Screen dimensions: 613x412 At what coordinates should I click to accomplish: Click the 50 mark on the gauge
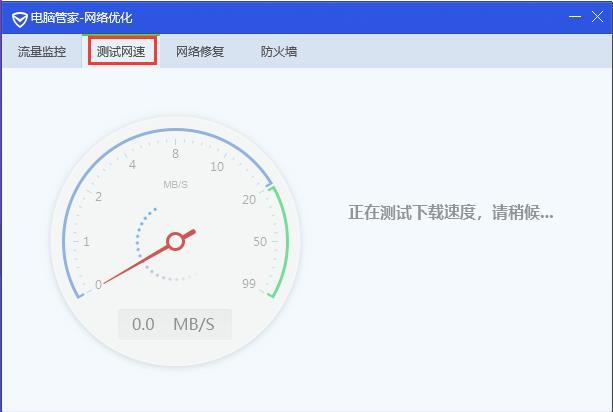coord(260,242)
